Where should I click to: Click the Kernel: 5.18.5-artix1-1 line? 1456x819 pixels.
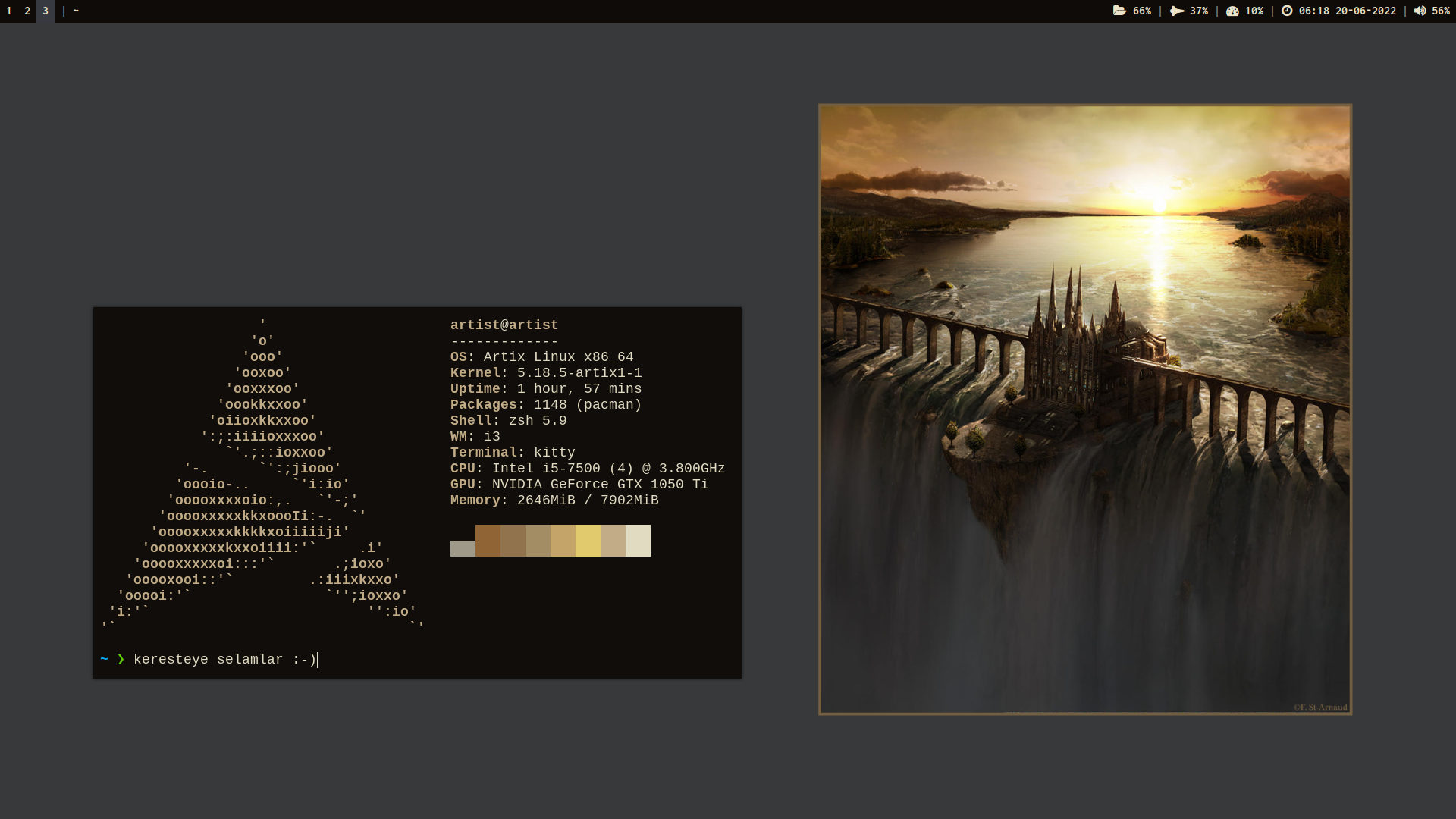tap(546, 372)
